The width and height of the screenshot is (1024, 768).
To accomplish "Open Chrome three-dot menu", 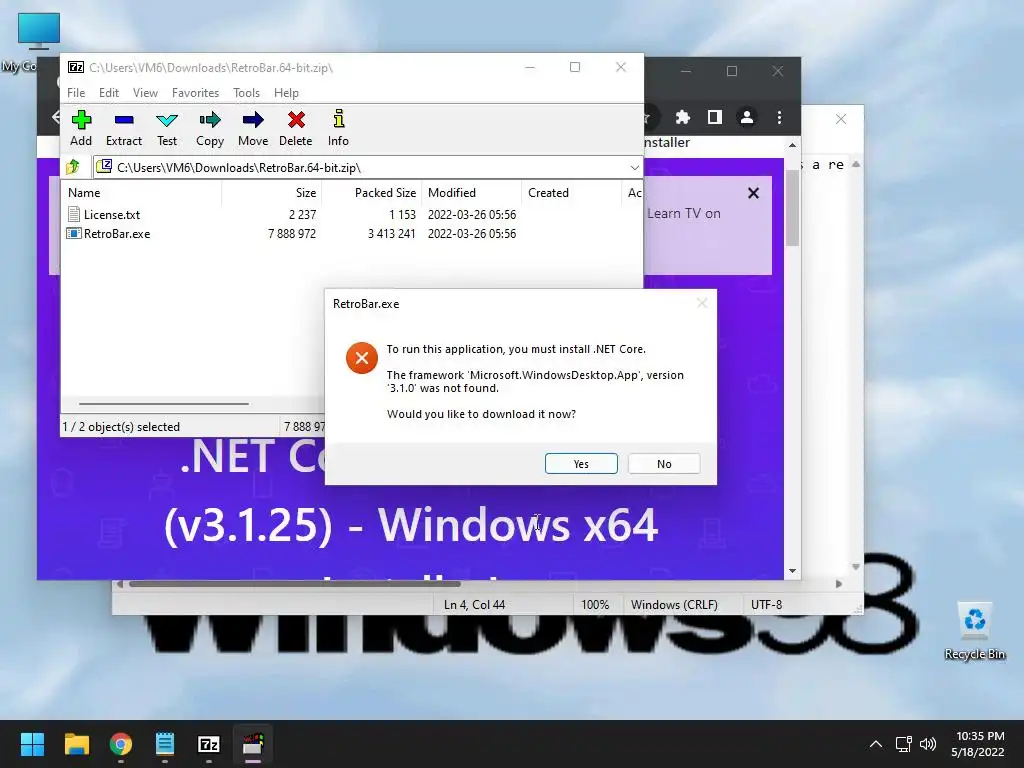I will tap(779, 117).
